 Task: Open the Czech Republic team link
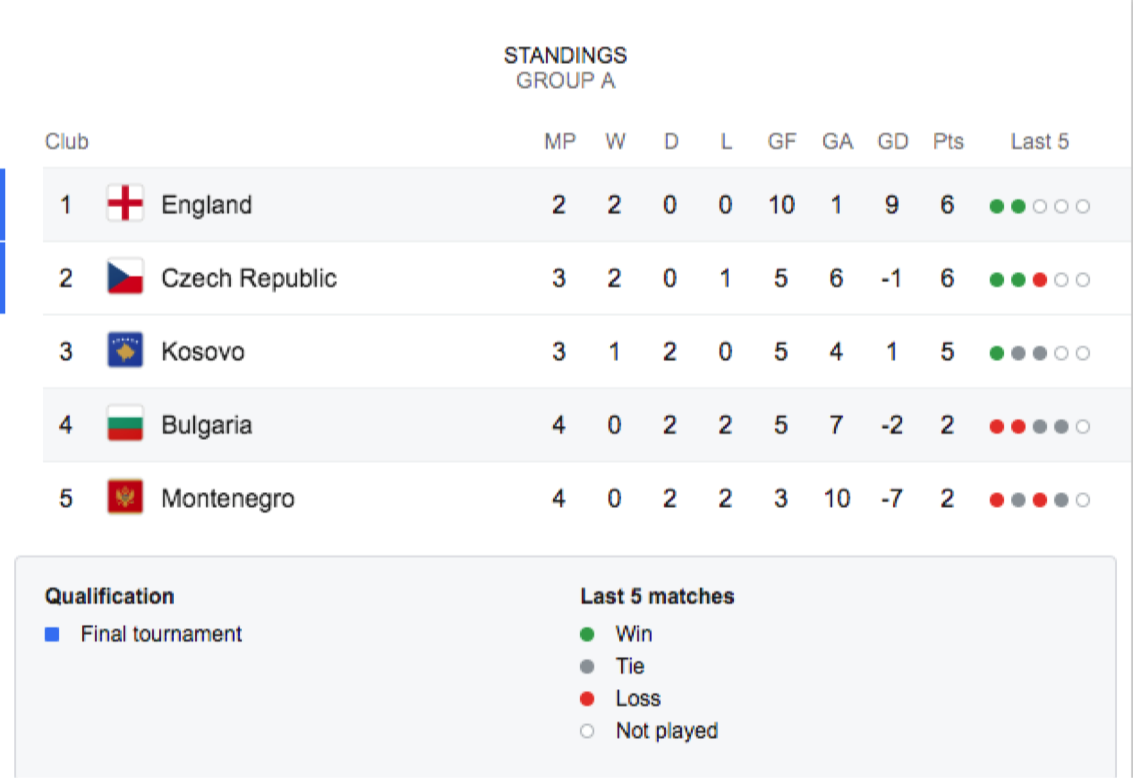click(249, 278)
